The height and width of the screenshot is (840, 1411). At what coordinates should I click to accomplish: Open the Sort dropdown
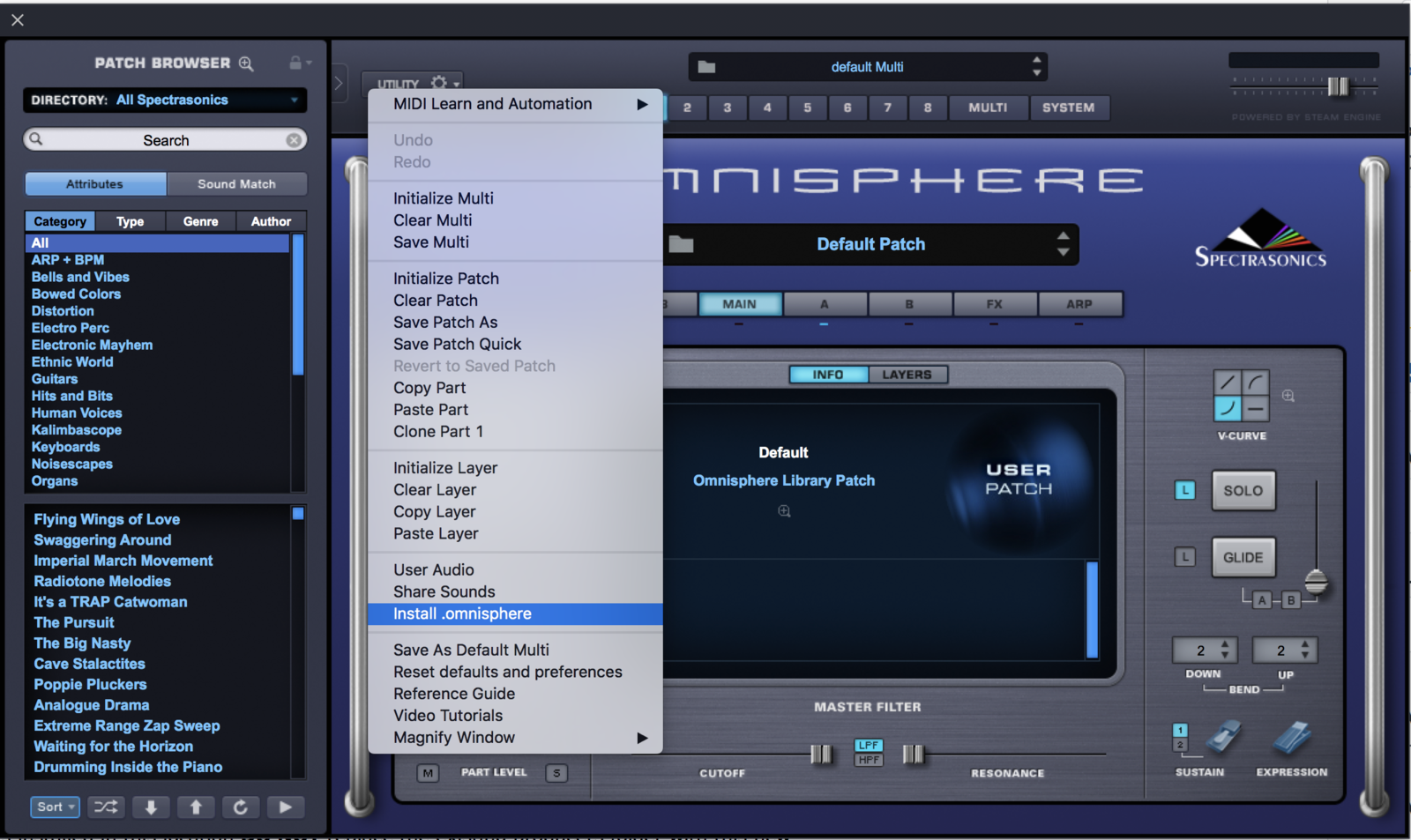pyautogui.click(x=55, y=807)
